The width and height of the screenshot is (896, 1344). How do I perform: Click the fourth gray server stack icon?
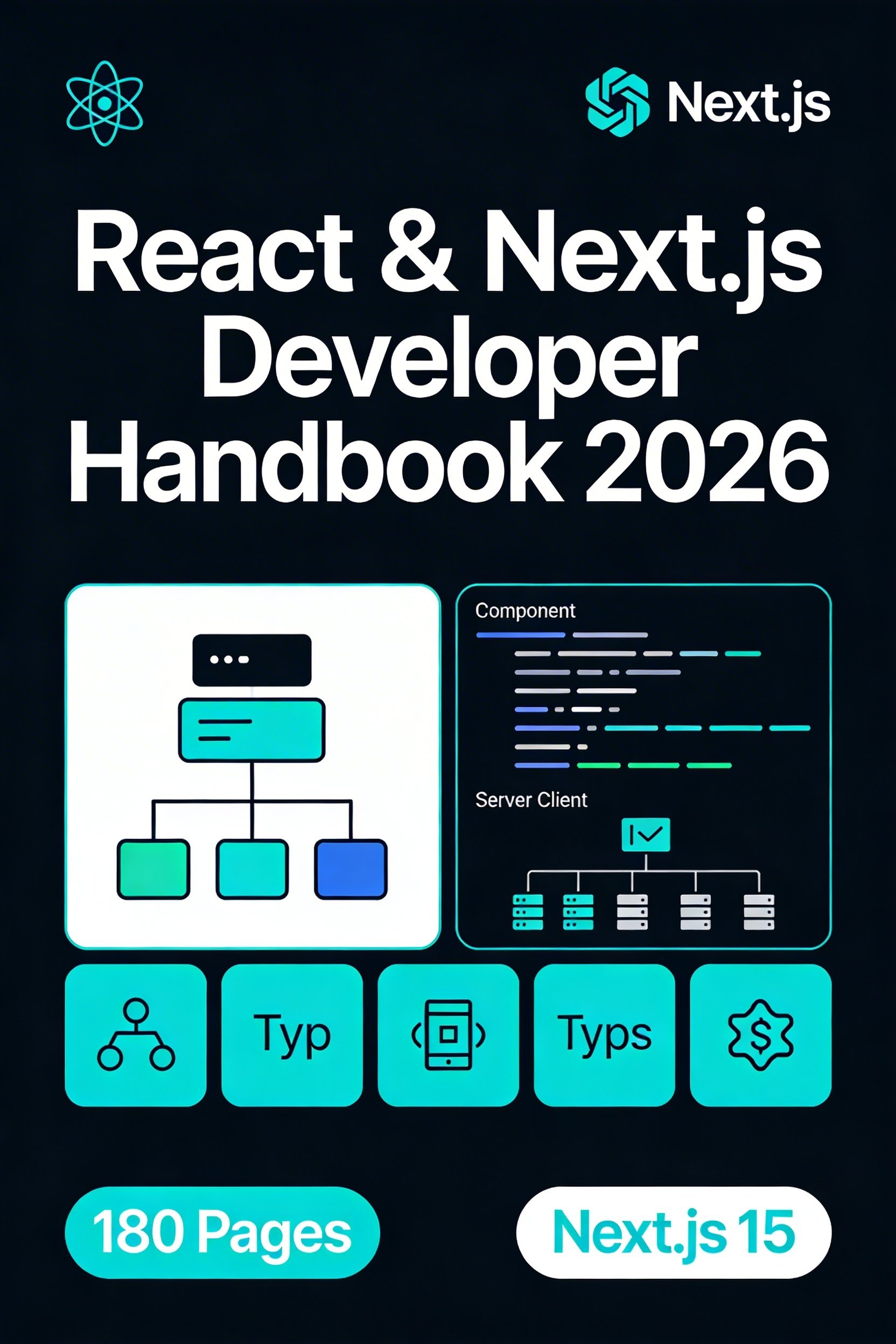[696, 913]
